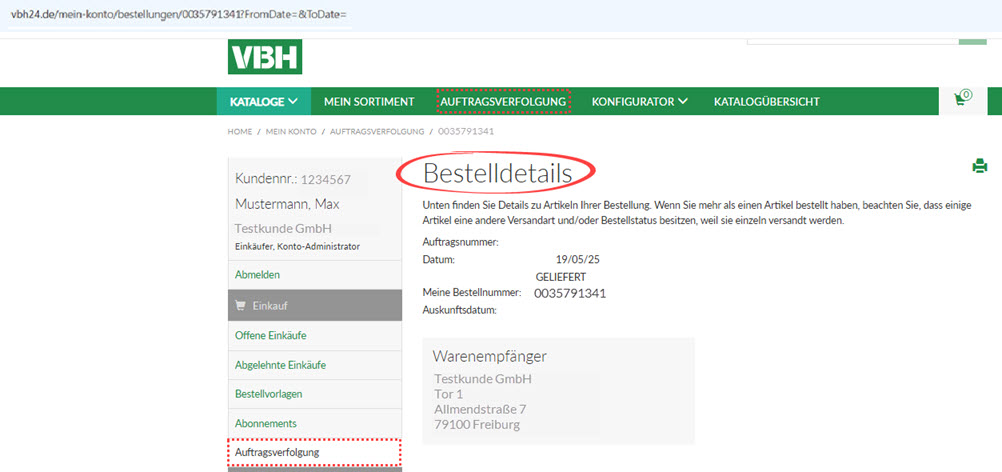Select Auftragsverfolgung in the sidebar
This screenshot has width=1002, height=472.
(315, 452)
